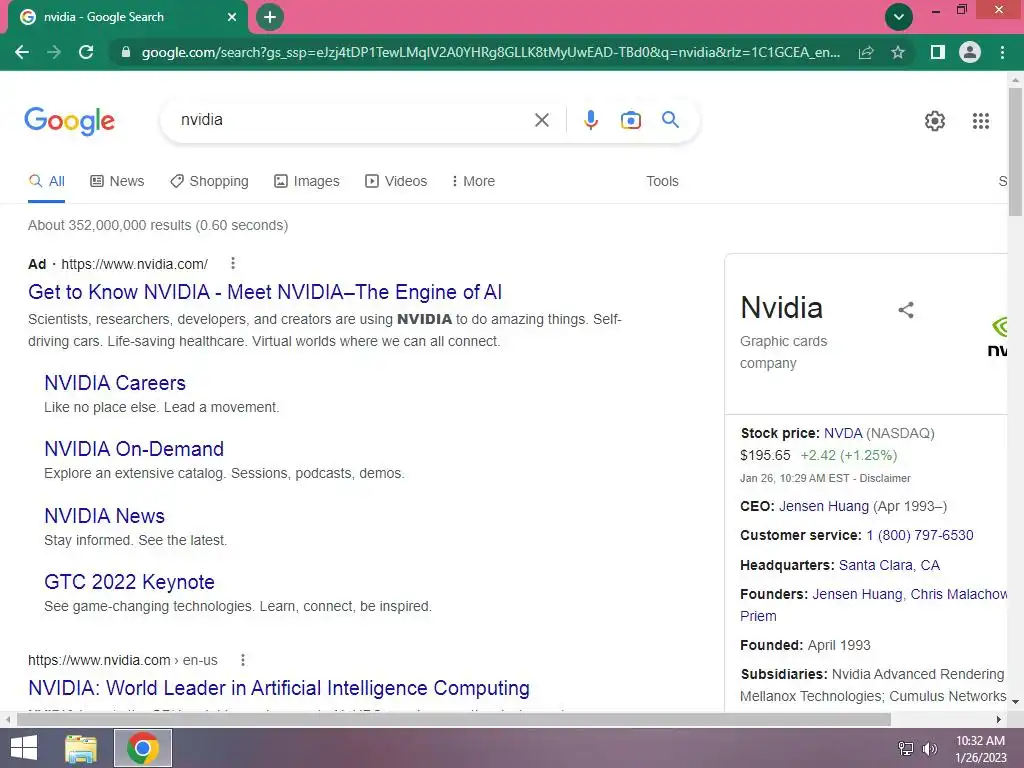1024x768 pixels.
Task: Clear the search box text
Action: [x=541, y=120]
